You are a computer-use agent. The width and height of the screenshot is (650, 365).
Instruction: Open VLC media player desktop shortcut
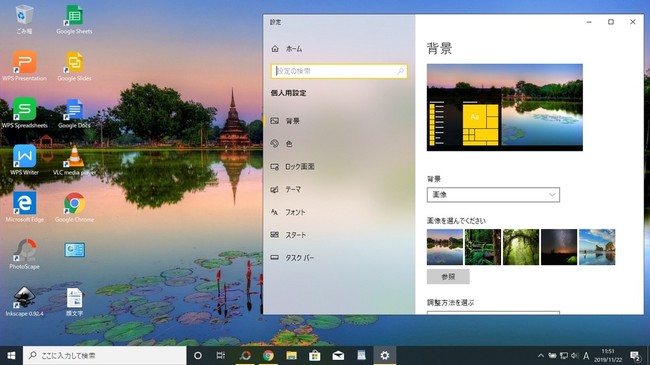point(75,160)
